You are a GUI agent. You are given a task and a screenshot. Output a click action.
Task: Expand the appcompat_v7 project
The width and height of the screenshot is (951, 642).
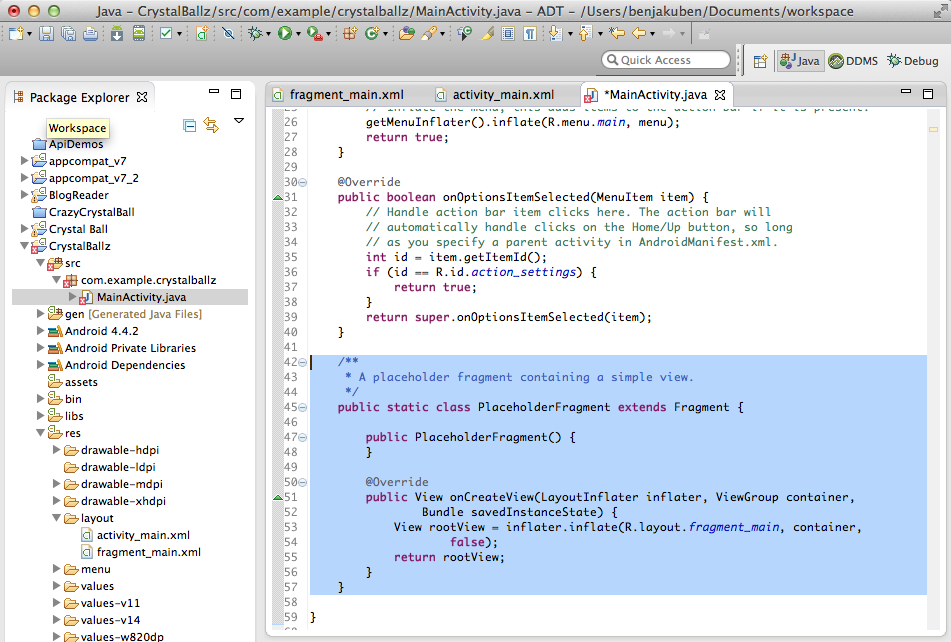pos(26,161)
